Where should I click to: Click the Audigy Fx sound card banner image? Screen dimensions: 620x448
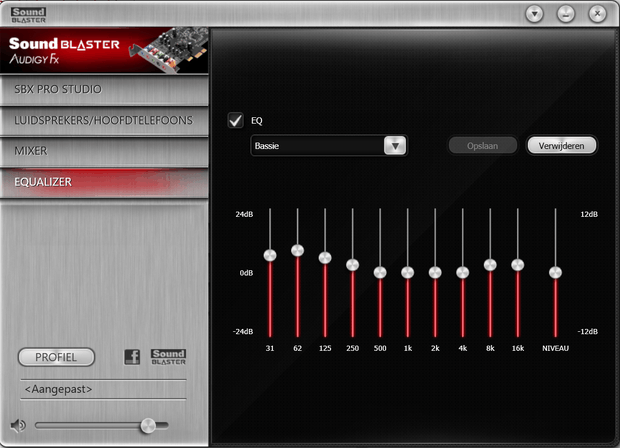[104, 50]
